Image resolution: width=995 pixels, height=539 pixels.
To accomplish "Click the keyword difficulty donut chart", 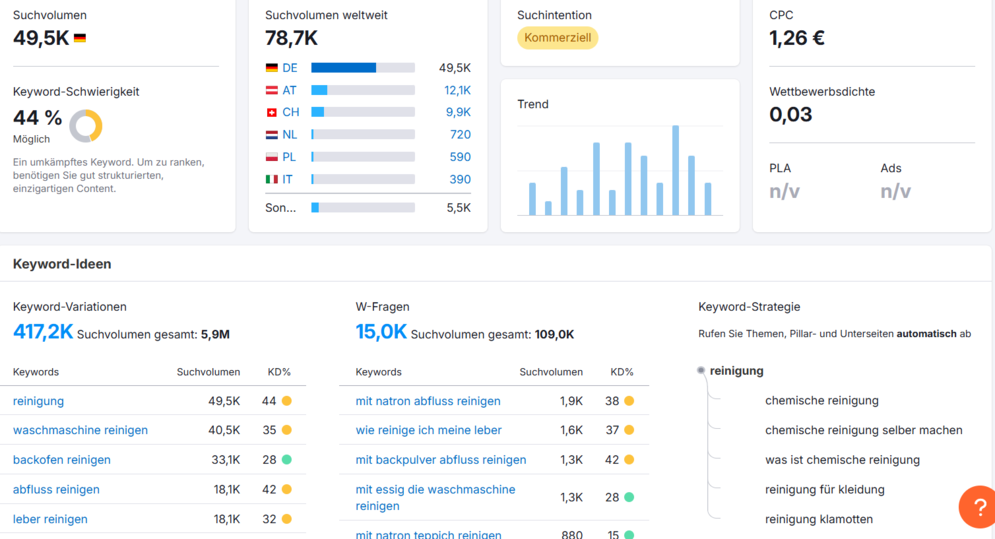I will [86, 126].
